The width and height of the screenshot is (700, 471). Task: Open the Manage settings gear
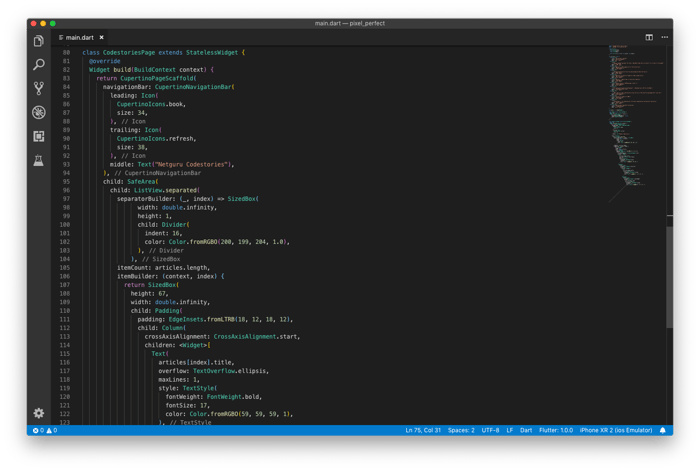click(39, 412)
